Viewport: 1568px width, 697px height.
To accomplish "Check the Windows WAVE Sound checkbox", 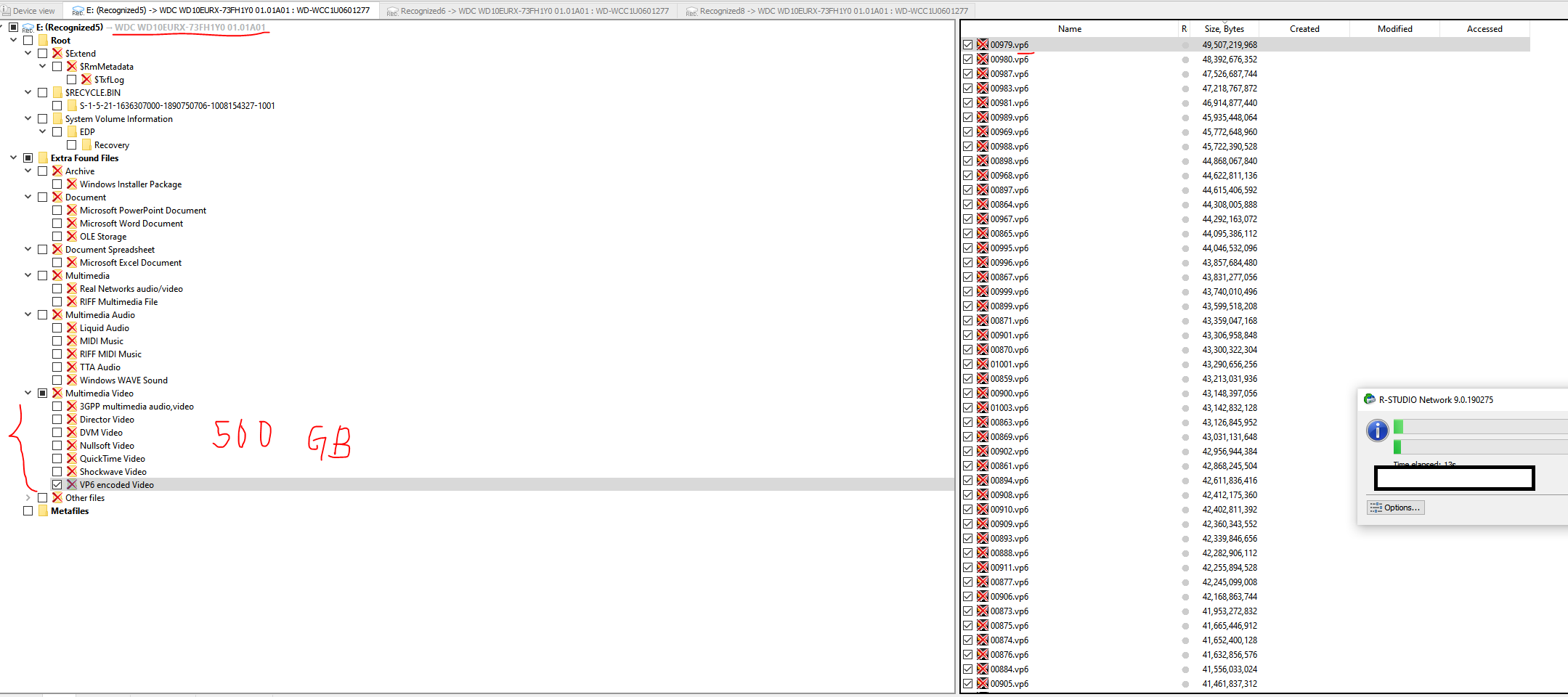I will tap(57, 380).
